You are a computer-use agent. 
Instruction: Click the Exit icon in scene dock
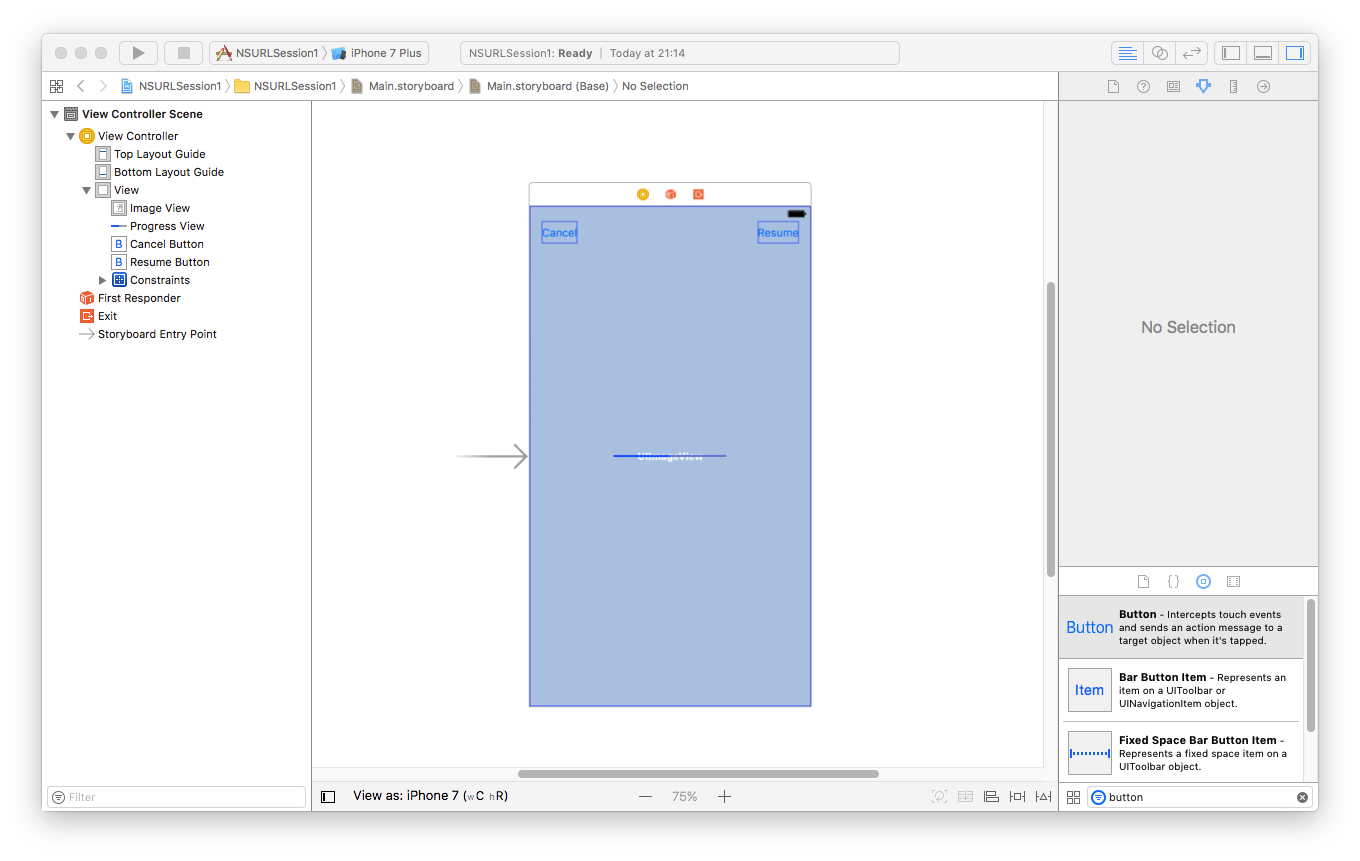698,194
